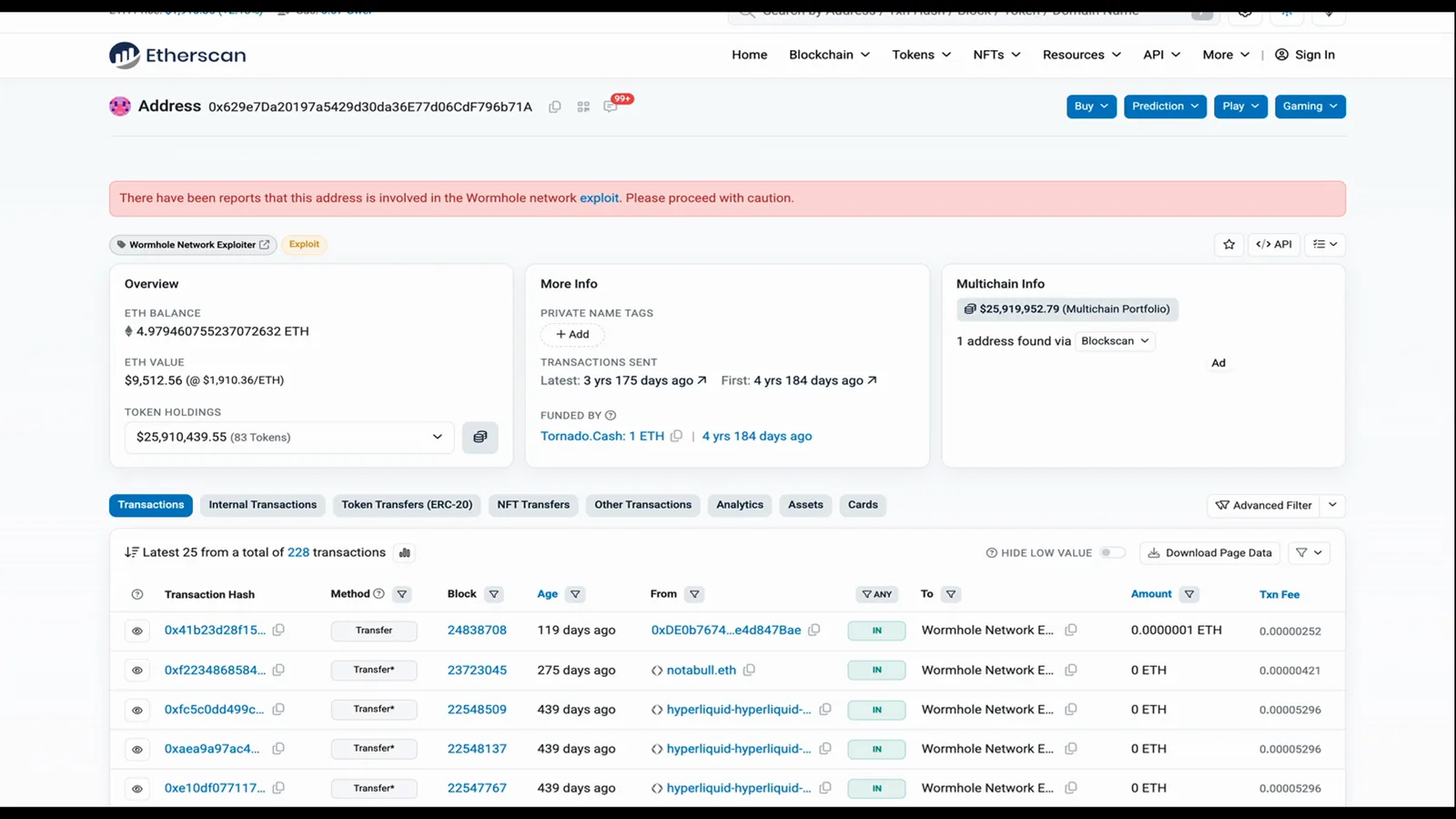Screen dimensions: 1456x819
Task: Copy the Tornado.Cash funding transaction hash
Action: (676, 436)
